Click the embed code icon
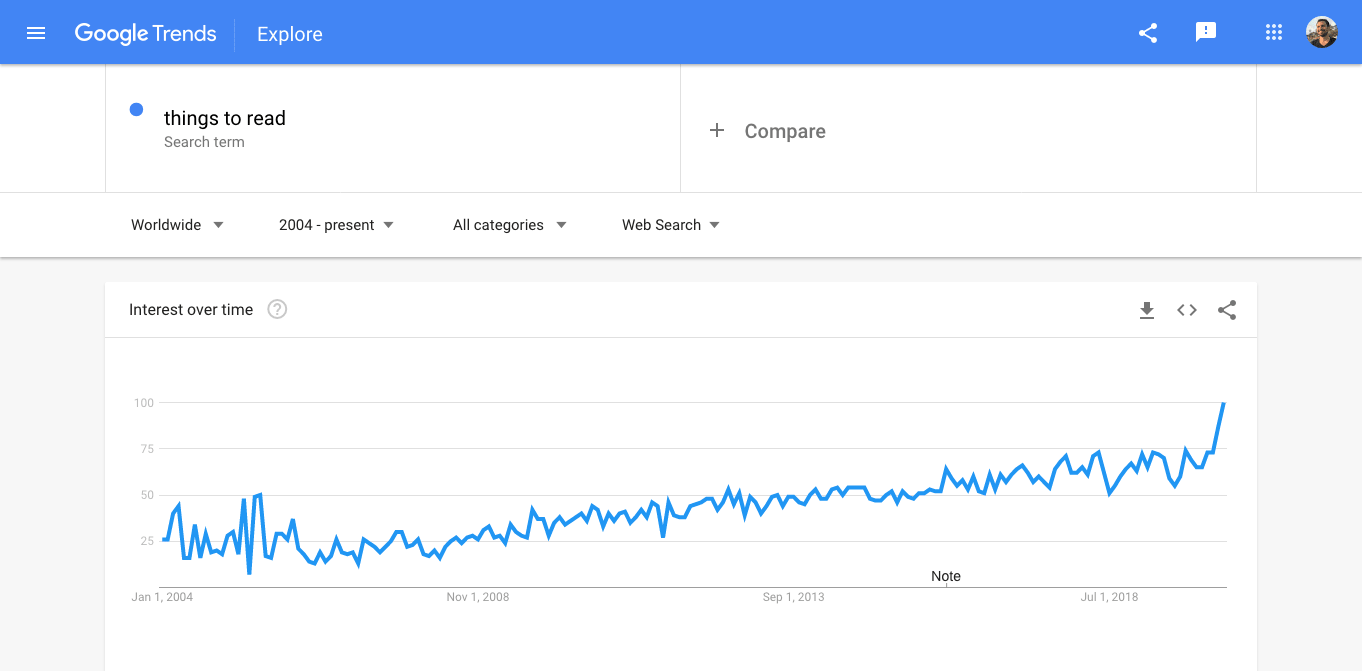 pyautogui.click(x=1187, y=310)
